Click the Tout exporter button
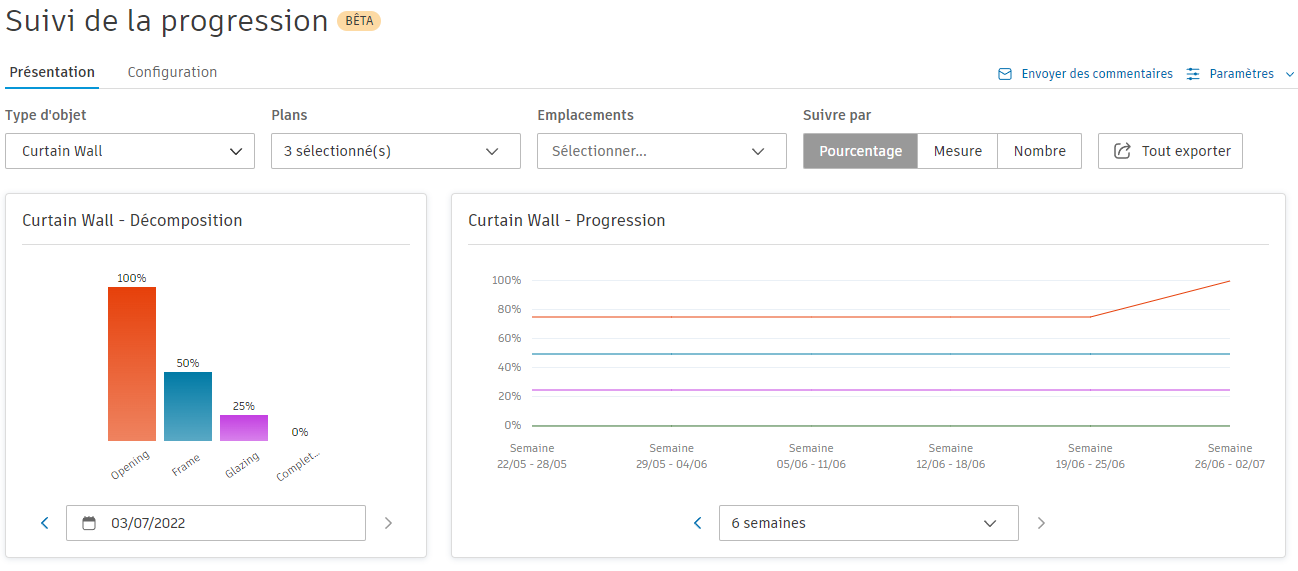Viewport: 1298px width, 571px height. pyautogui.click(x=1170, y=151)
